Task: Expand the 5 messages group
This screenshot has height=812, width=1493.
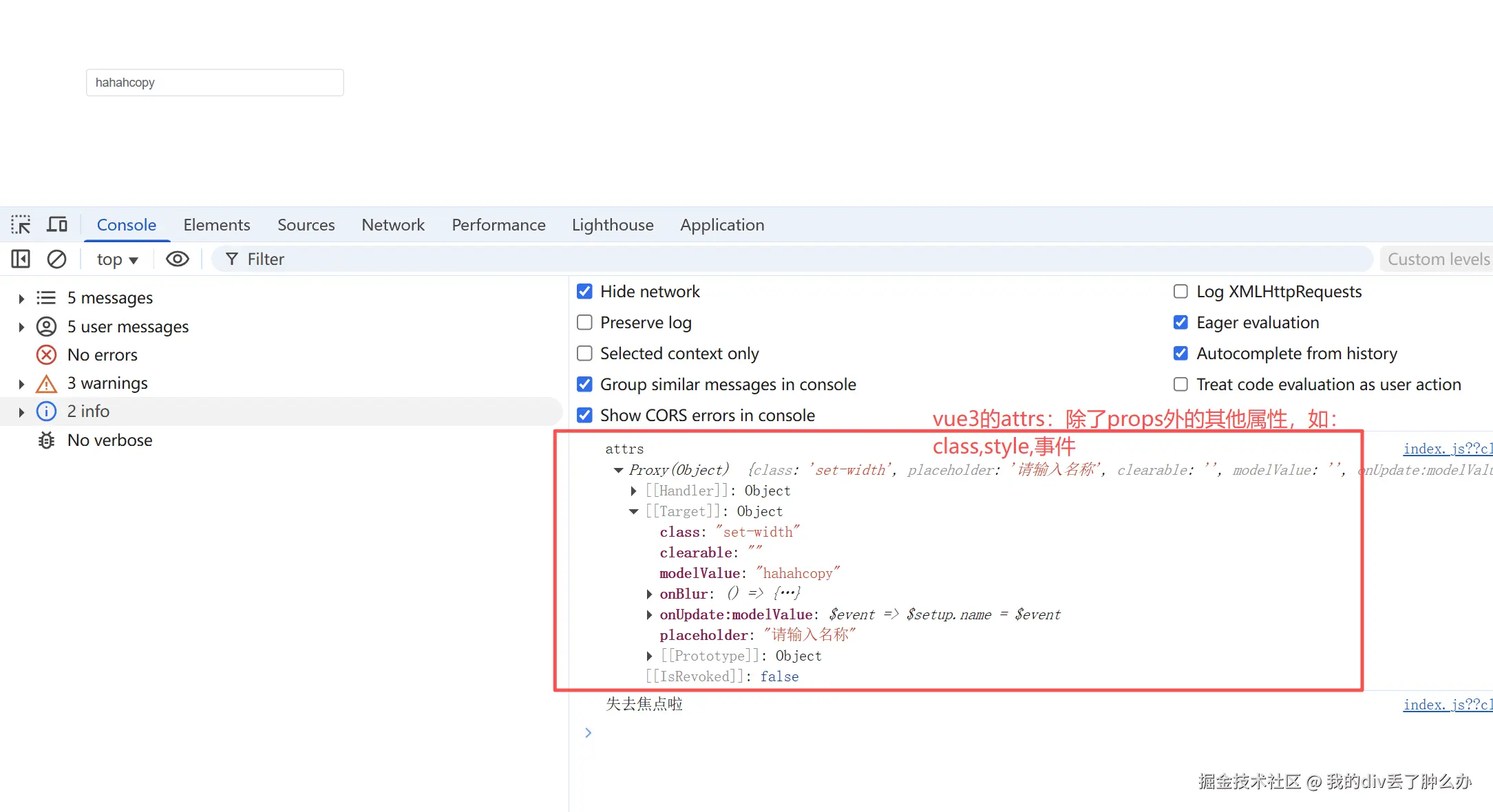Action: coord(21,298)
